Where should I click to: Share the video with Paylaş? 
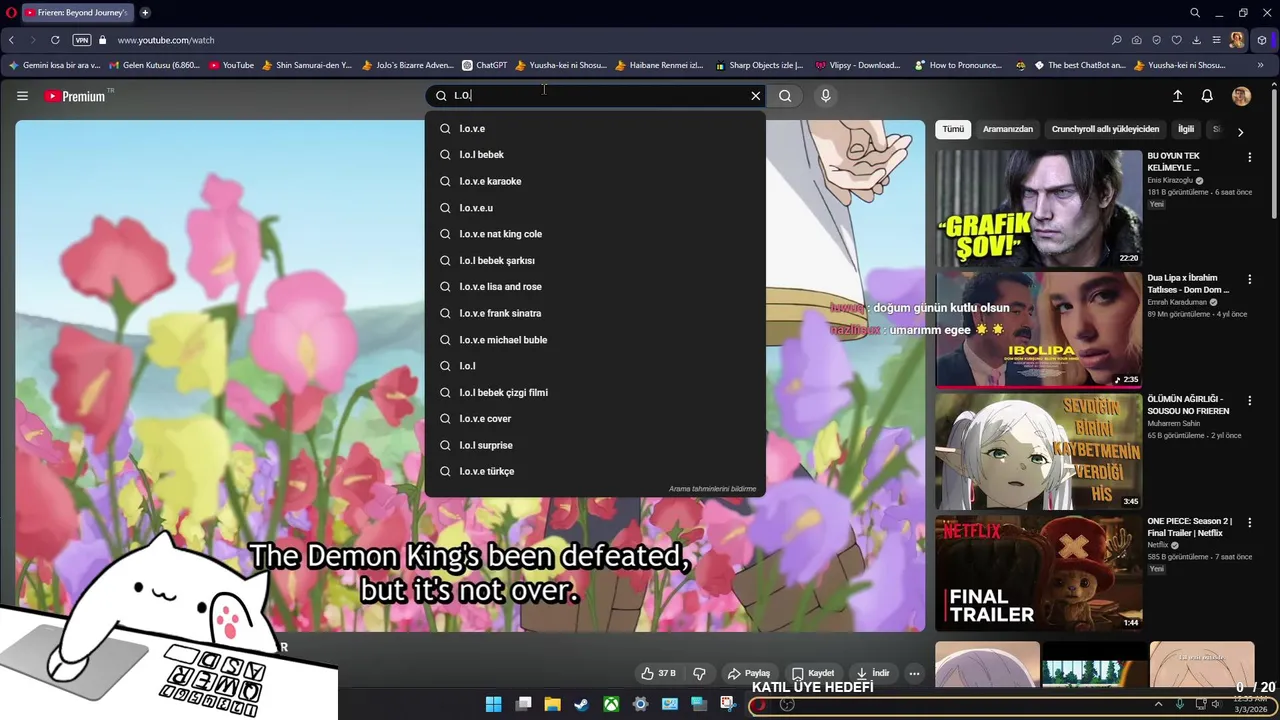[748, 673]
